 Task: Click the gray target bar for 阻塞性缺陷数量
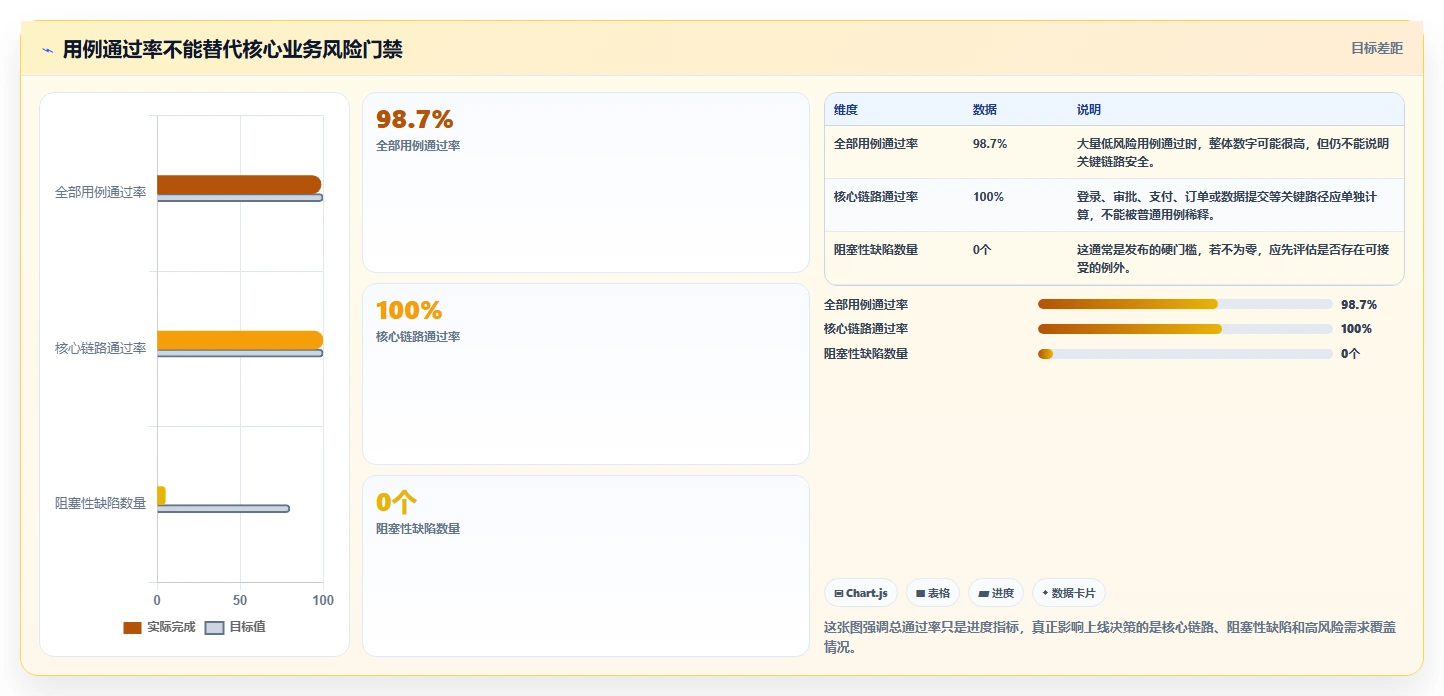pos(223,509)
